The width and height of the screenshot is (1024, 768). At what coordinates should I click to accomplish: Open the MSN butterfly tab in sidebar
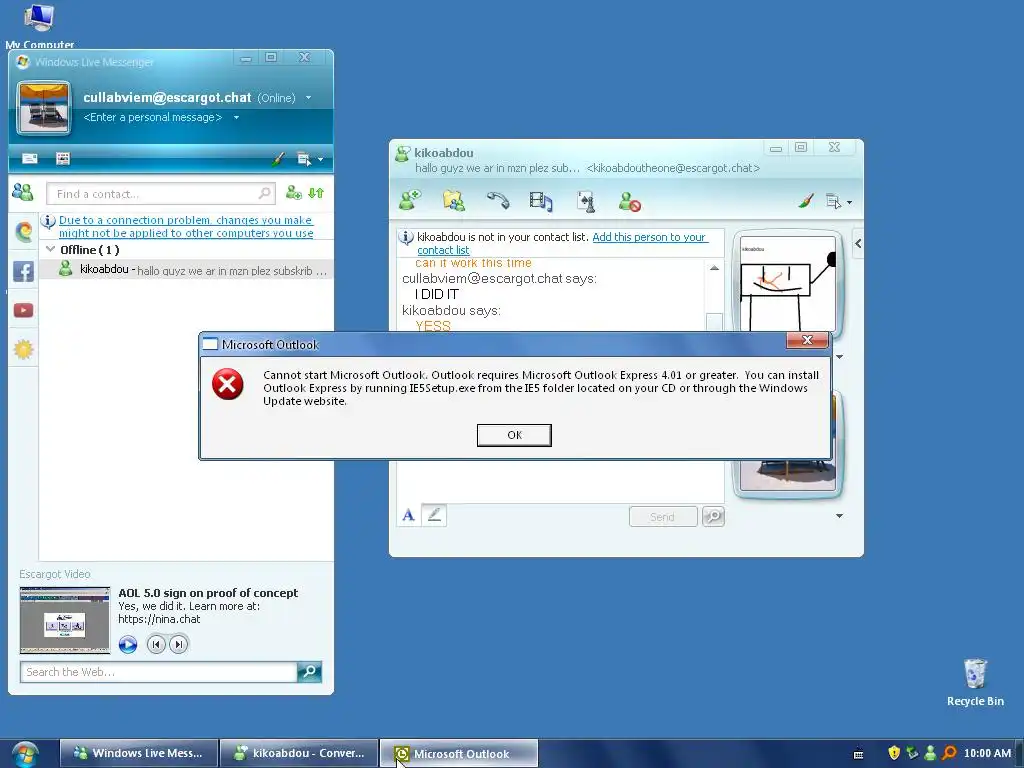[24, 231]
